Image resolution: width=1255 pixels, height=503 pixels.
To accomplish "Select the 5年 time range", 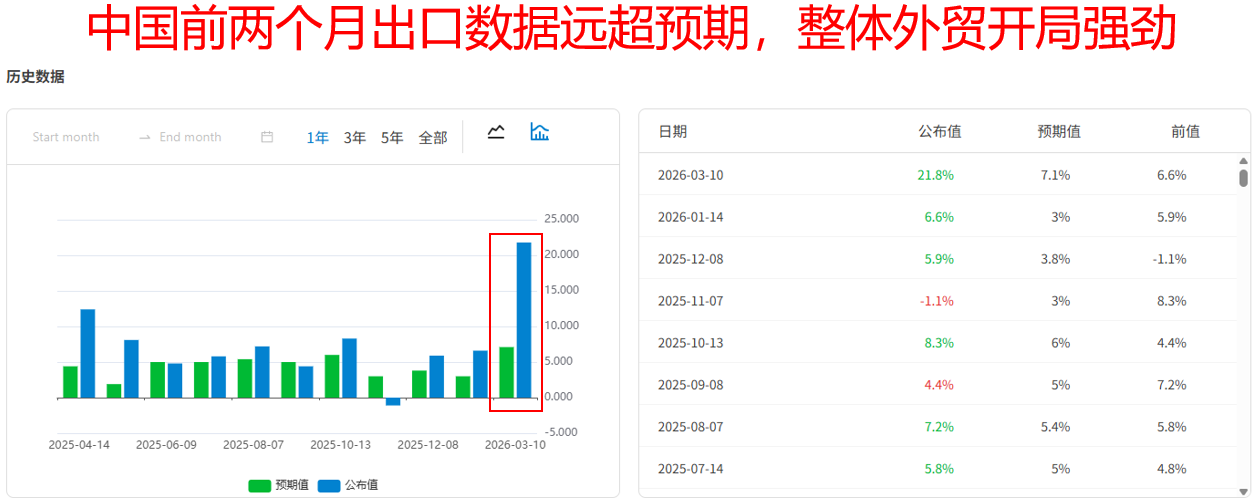I will pos(392,138).
